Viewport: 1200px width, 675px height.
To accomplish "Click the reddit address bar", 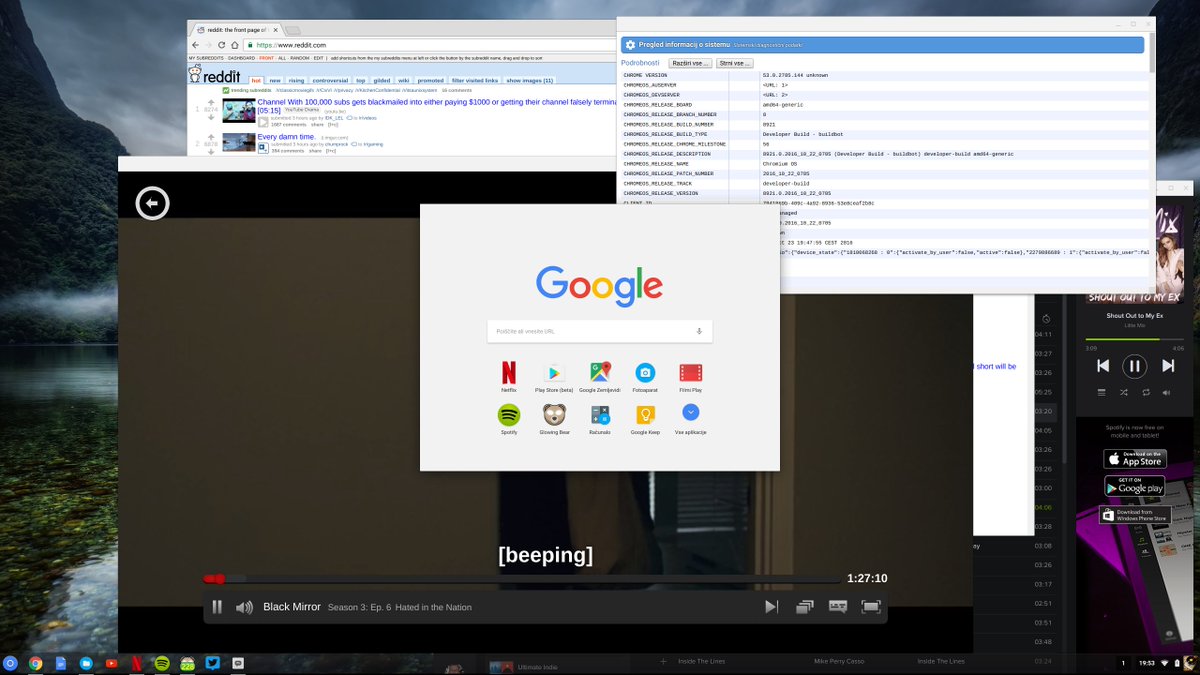I will click(430, 45).
